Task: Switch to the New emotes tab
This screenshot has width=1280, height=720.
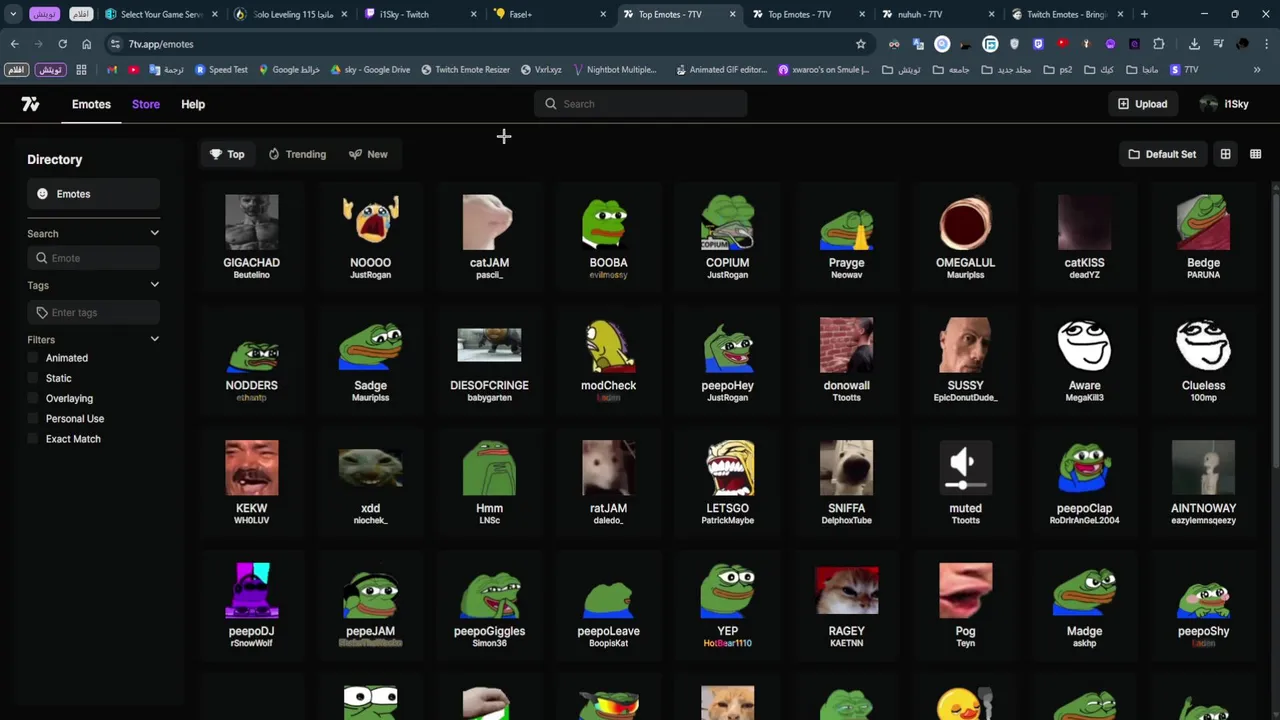Action: click(x=368, y=154)
